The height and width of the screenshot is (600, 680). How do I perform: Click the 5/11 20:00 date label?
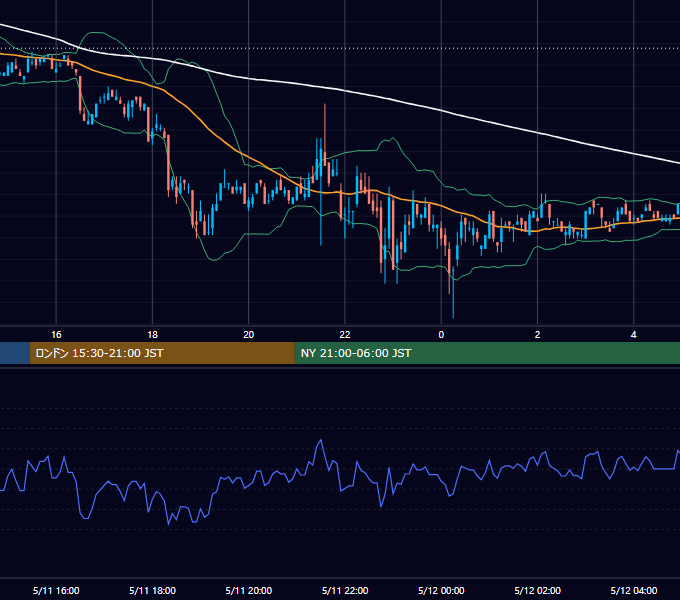(249, 591)
